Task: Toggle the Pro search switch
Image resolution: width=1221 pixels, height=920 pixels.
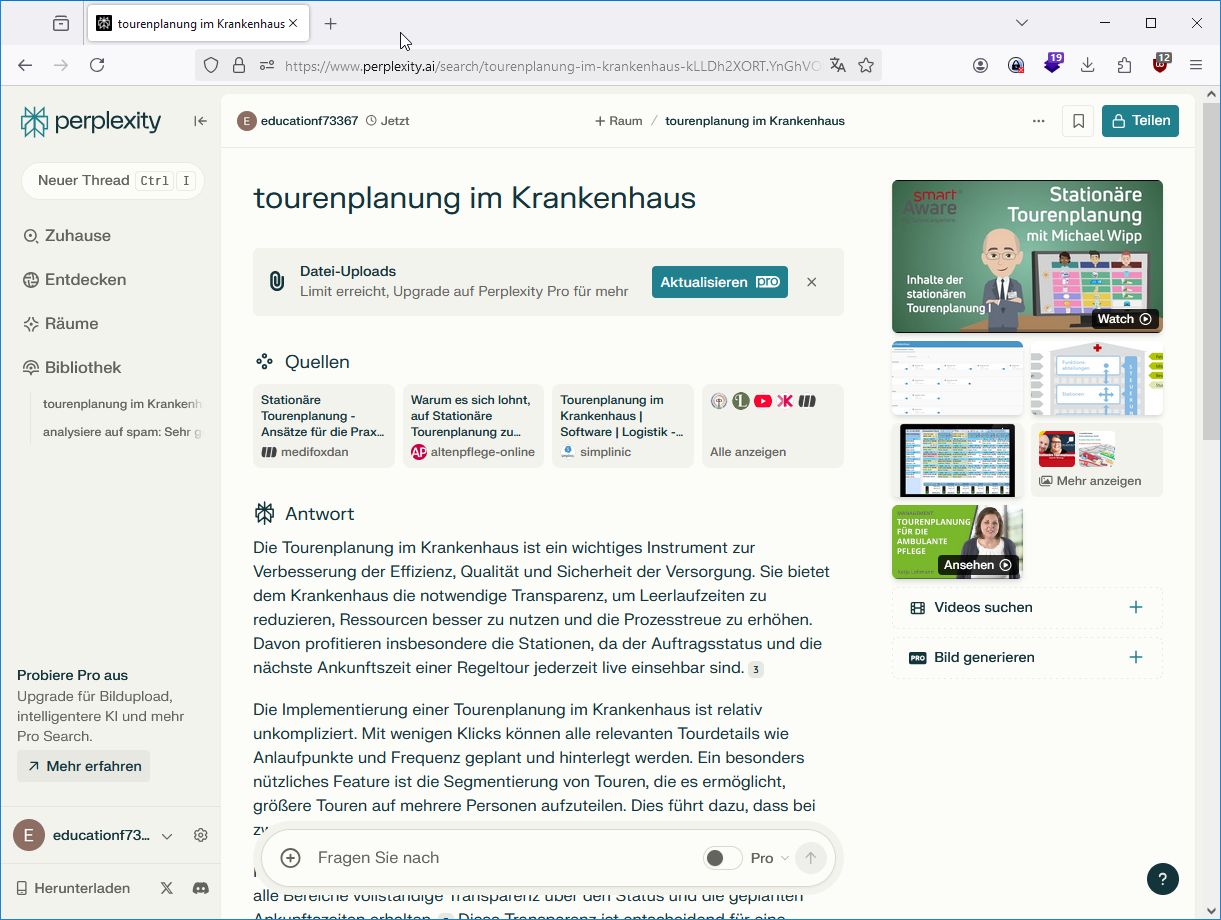Action: (x=723, y=858)
